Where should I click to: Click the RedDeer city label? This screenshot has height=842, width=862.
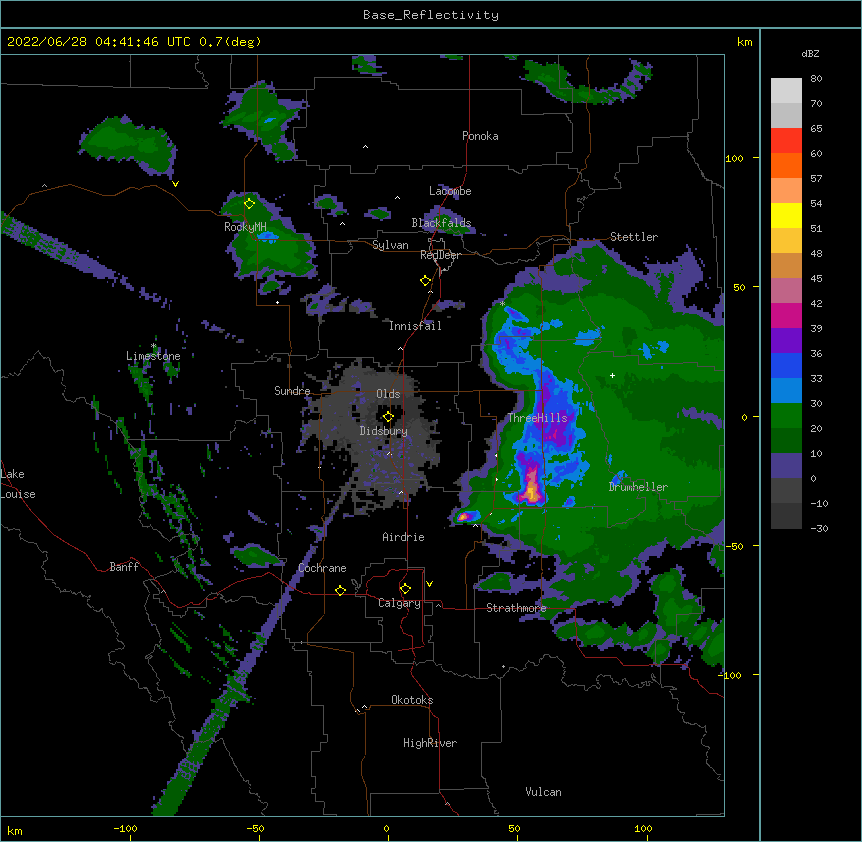[440, 255]
